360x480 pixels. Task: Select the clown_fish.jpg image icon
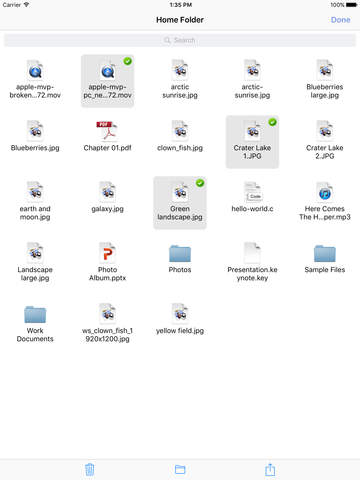pyautogui.click(x=180, y=131)
